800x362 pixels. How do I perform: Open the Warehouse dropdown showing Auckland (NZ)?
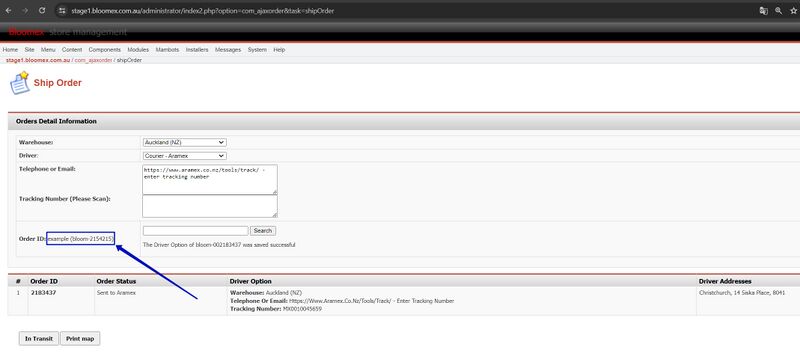click(185, 142)
